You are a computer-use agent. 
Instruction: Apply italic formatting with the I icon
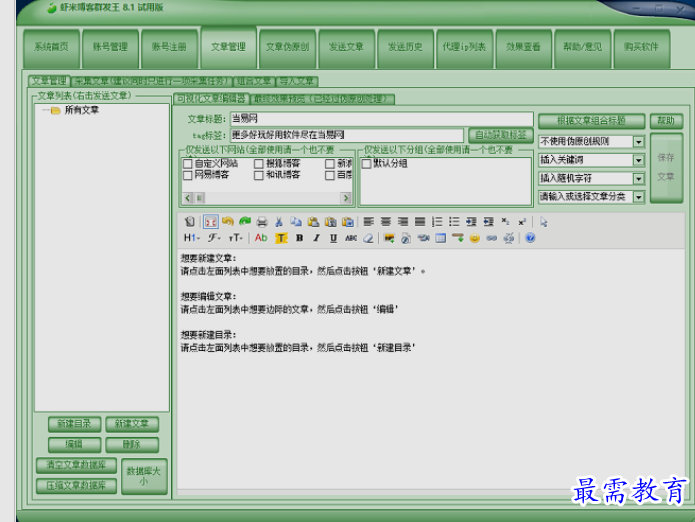pyautogui.click(x=316, y=238)
